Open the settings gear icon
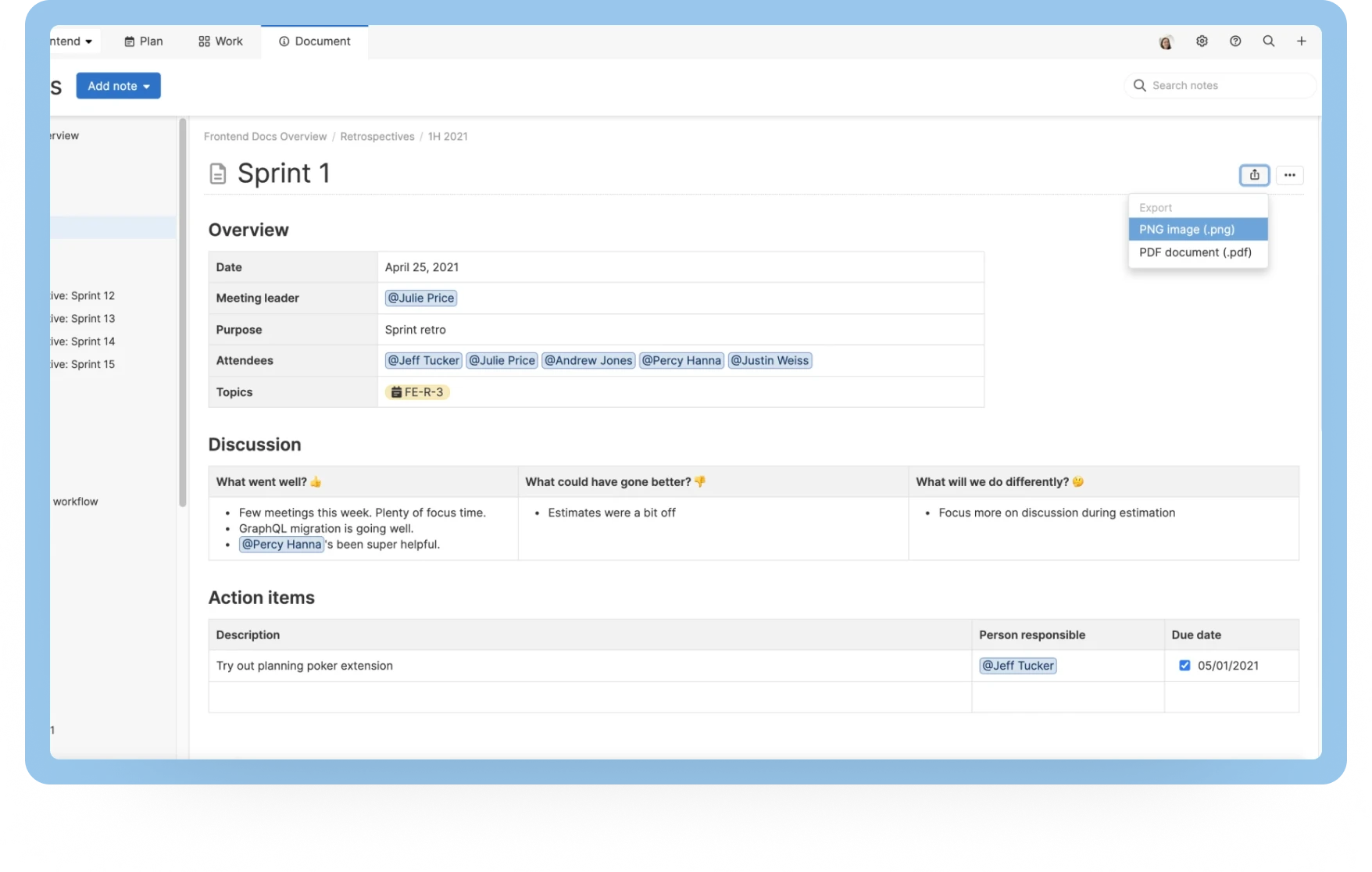 1202,41
